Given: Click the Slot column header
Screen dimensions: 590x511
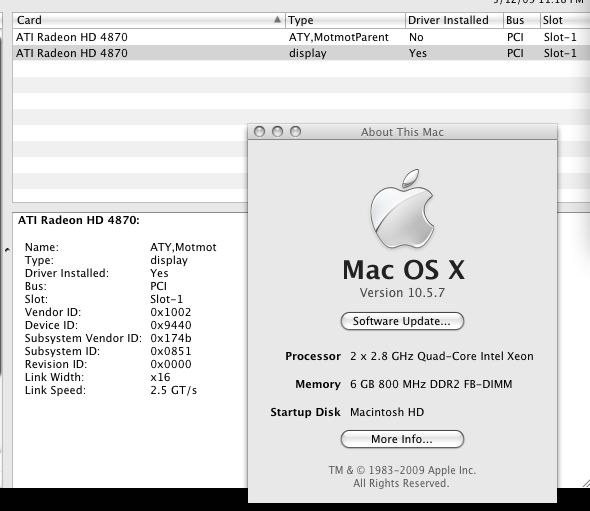Looking at the screenshot, I should [x=565, y=20].
